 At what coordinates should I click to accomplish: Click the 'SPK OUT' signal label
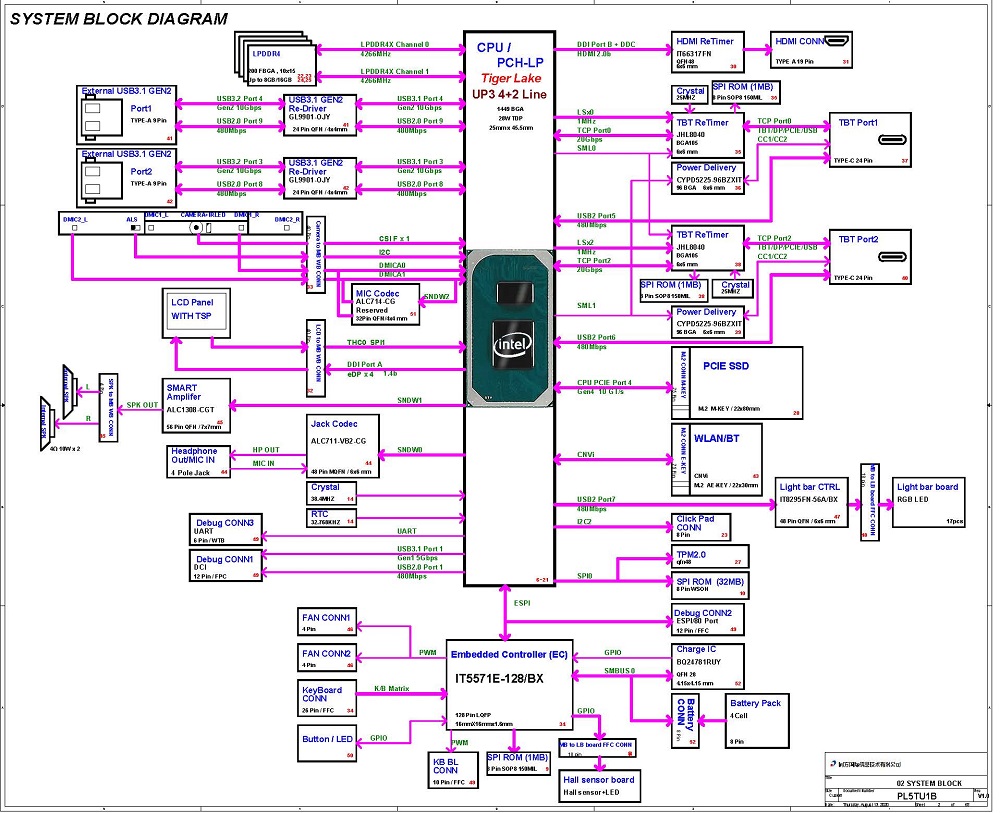pos(142,405)
